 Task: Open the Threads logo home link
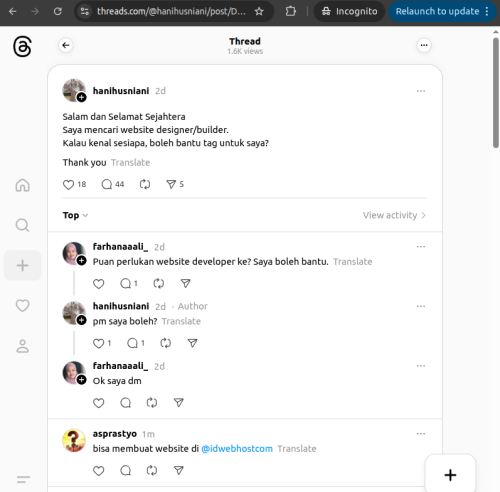[22, 47]
